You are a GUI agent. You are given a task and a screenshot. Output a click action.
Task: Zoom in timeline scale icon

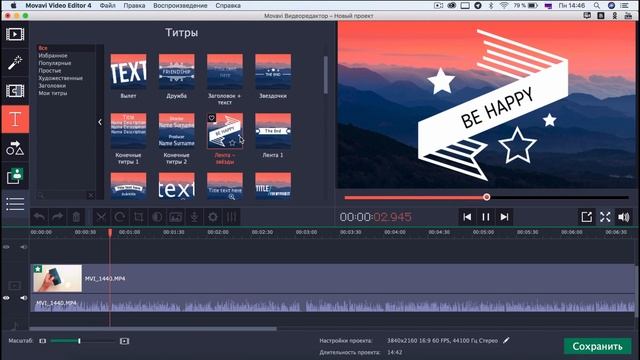pos(124,341)
